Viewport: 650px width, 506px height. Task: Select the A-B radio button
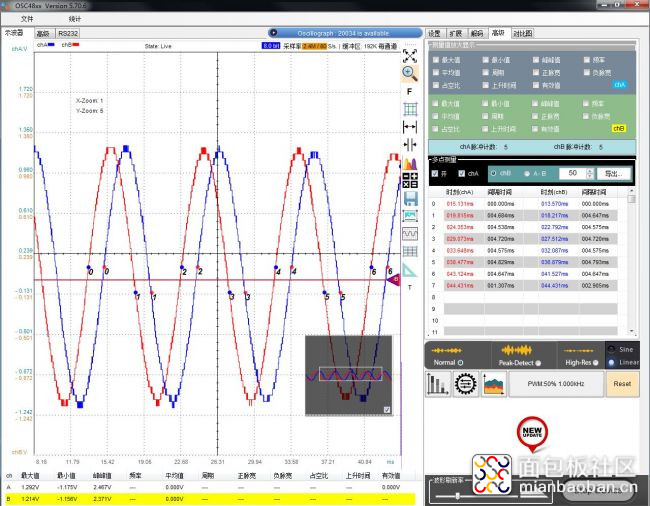pyautogui.click(x=527, y=174)
